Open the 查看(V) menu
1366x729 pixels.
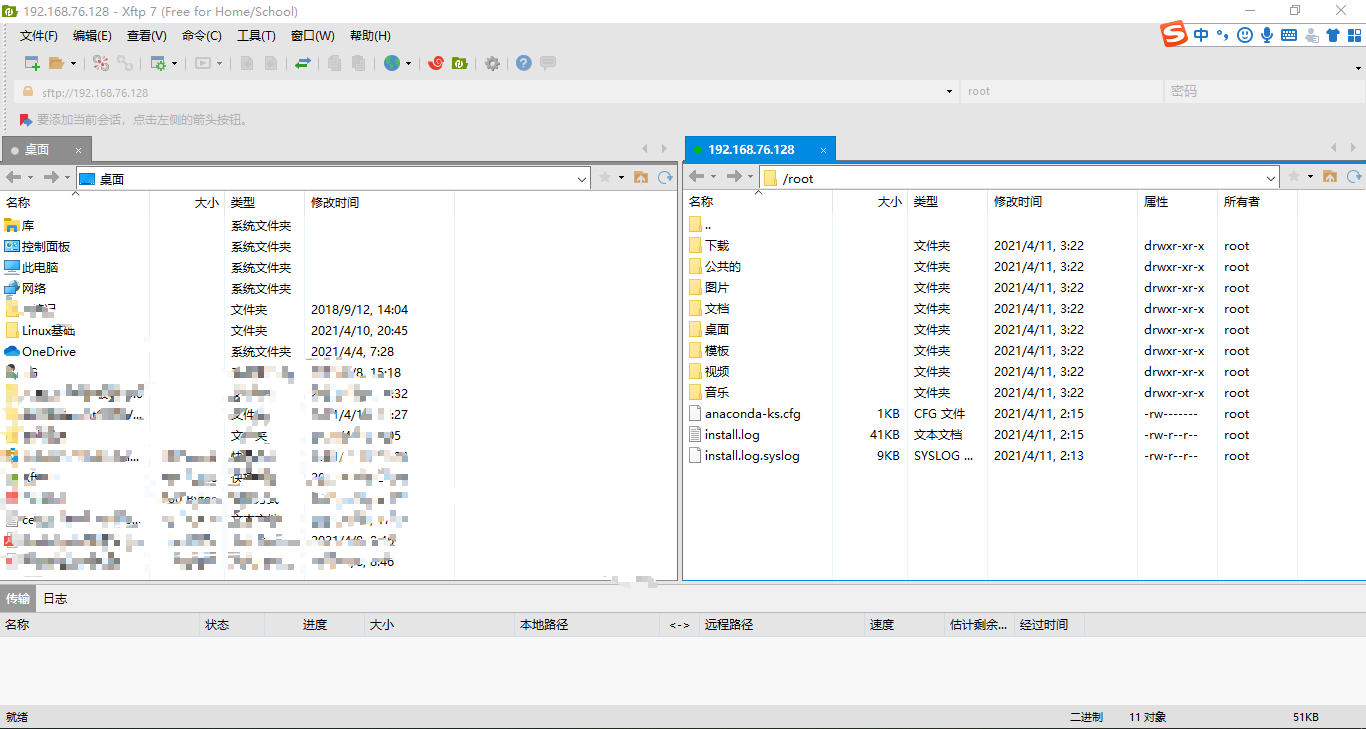coord(146,35)
